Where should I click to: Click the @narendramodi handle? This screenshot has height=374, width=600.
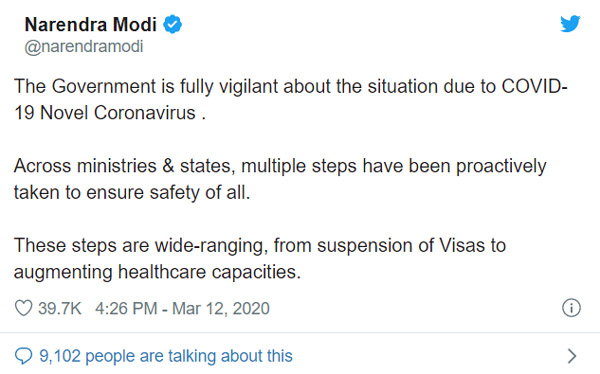pyautogui.click(x=84, y=47)
